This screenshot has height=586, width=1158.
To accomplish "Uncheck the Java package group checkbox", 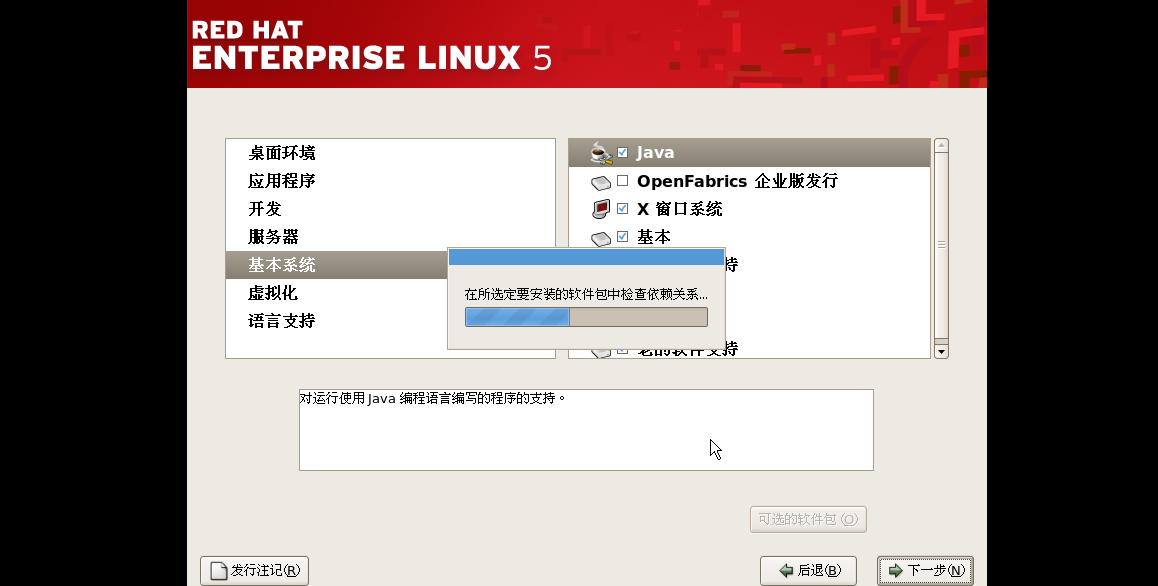I will [621, 152].
